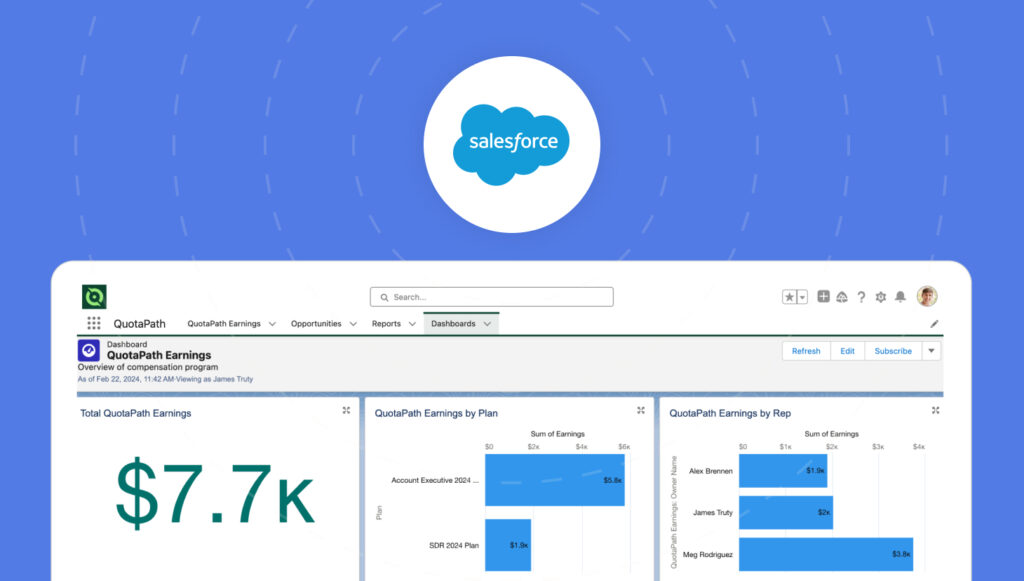Expand the QuotaPath Earnings by Plan chart
This screenshot has height=581, width=1024.
click(640, 409)
